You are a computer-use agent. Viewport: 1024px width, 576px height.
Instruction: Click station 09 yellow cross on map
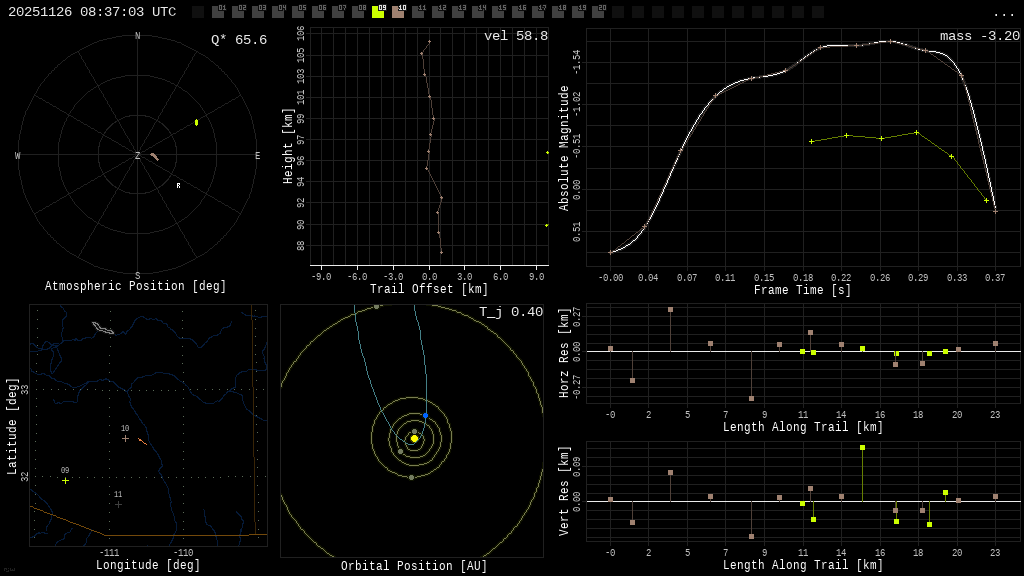(x=66, y=480)
